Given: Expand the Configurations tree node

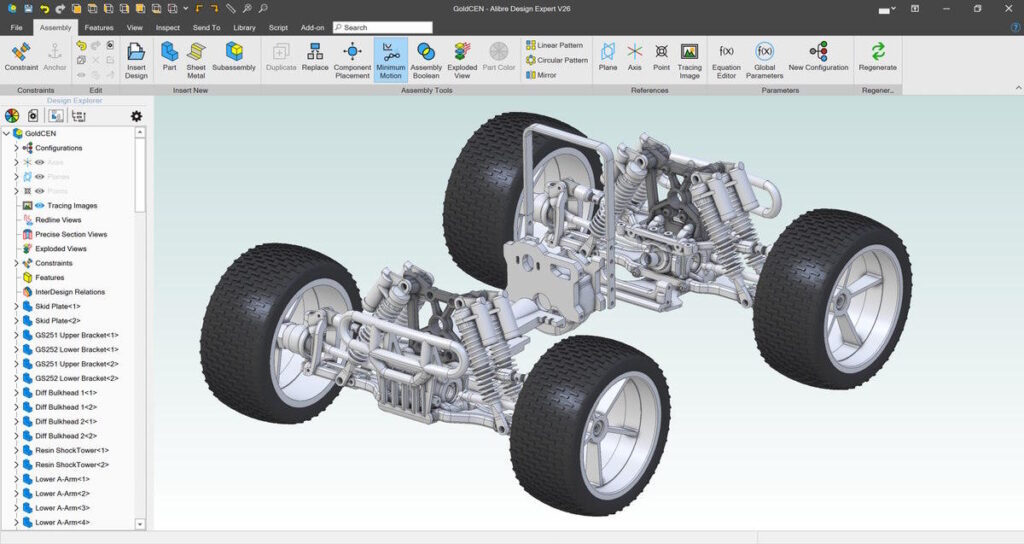Looking at the screenshot, I should [16, 148].
